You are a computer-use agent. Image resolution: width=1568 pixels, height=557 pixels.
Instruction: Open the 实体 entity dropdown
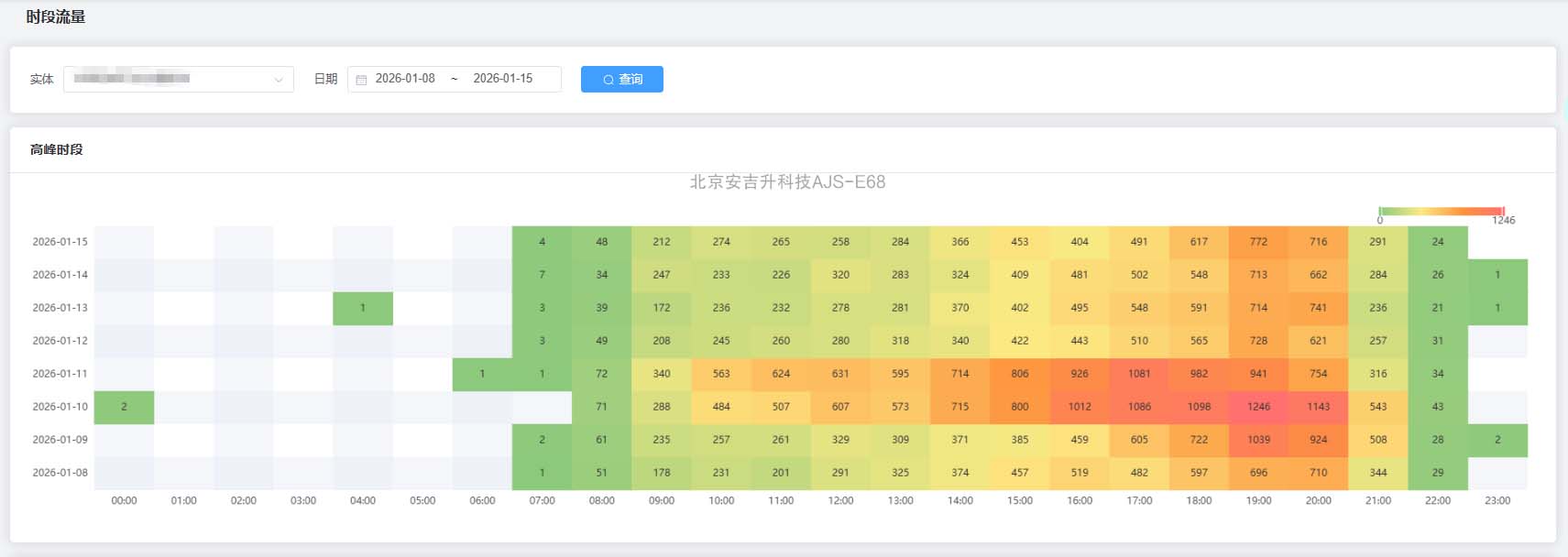point(179,80)
